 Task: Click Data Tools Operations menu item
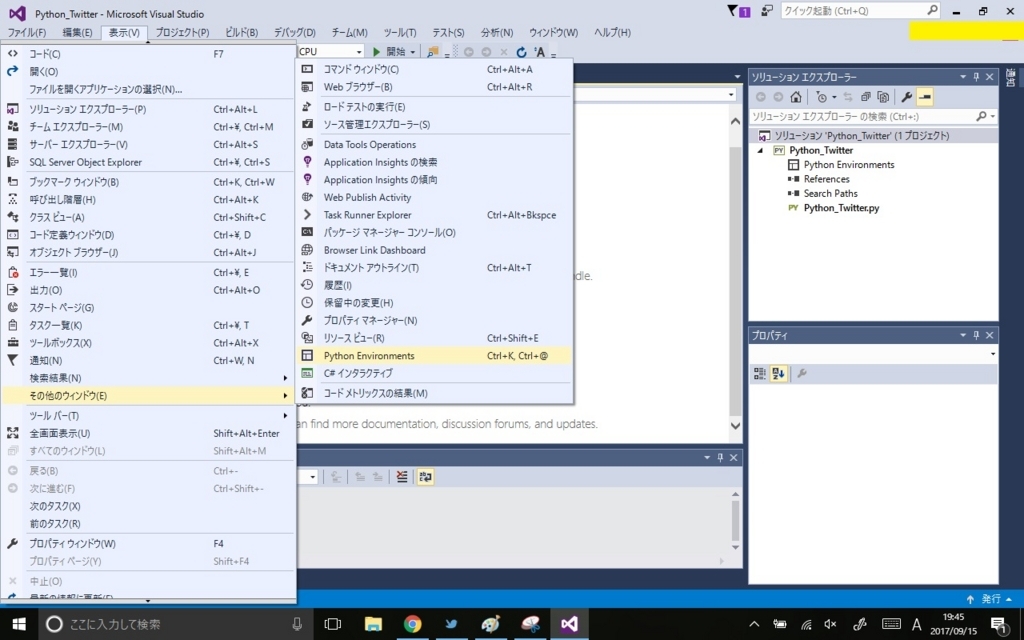[435, 144]
